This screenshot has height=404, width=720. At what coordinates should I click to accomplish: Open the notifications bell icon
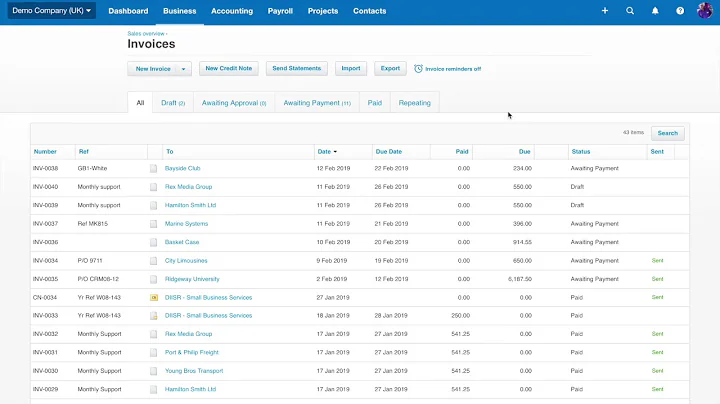pyautogui.click(x=655, y=11)
